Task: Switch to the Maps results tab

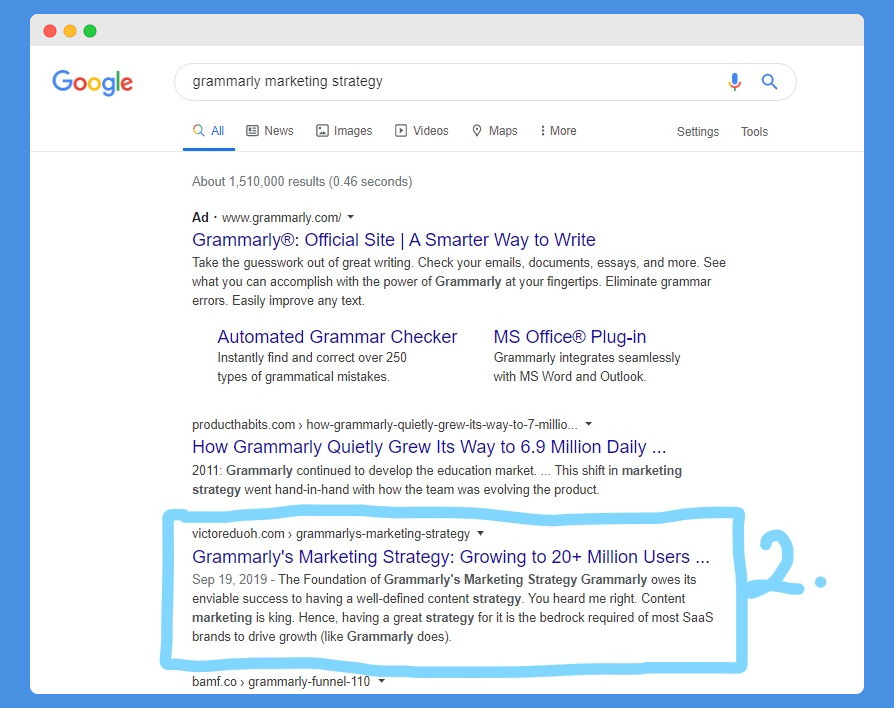Action: tap(495, 131)
